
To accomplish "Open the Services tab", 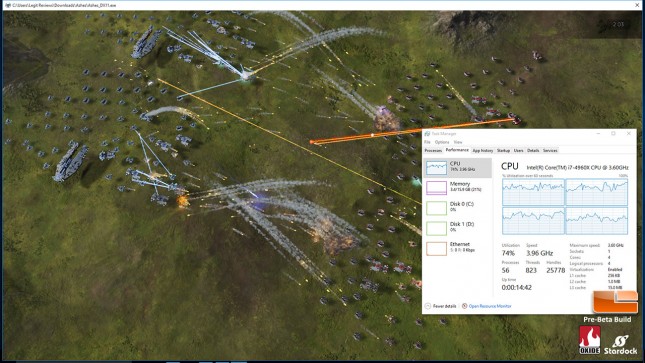I will (550, 151).
